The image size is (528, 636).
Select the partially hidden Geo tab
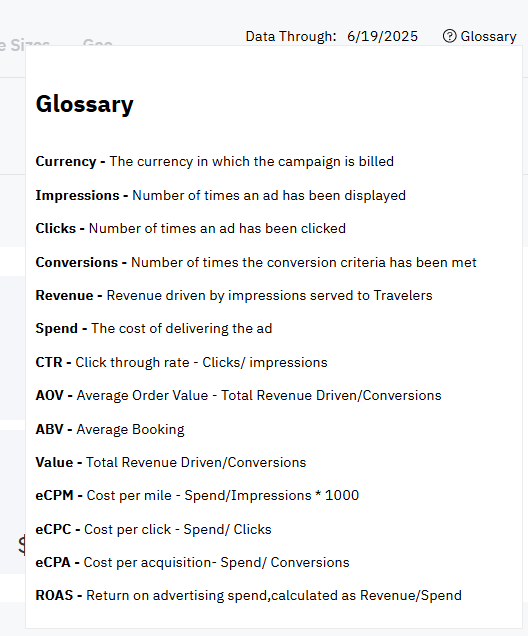coord(98,42)
